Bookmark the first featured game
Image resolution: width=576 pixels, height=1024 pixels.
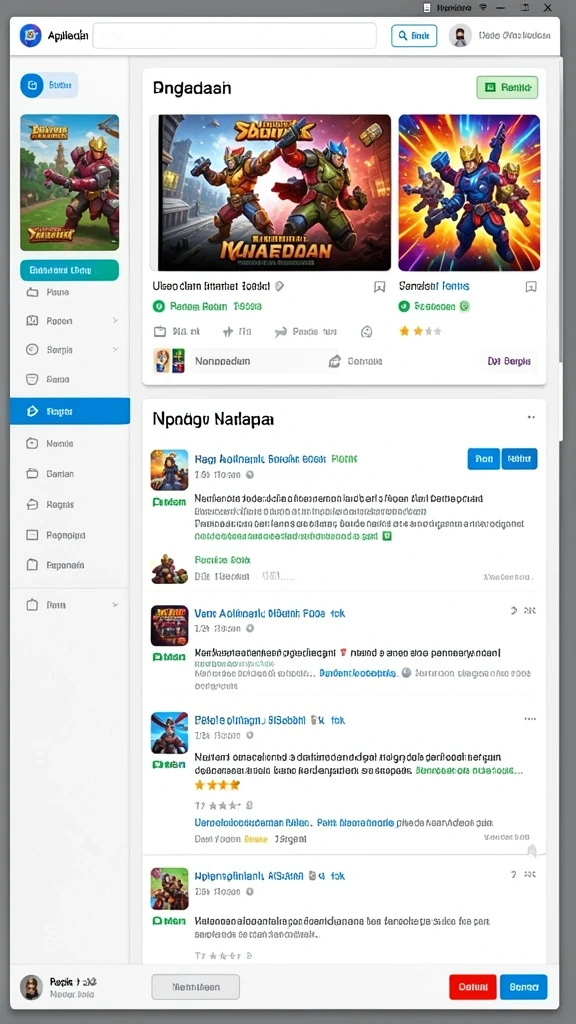[379, 287]
